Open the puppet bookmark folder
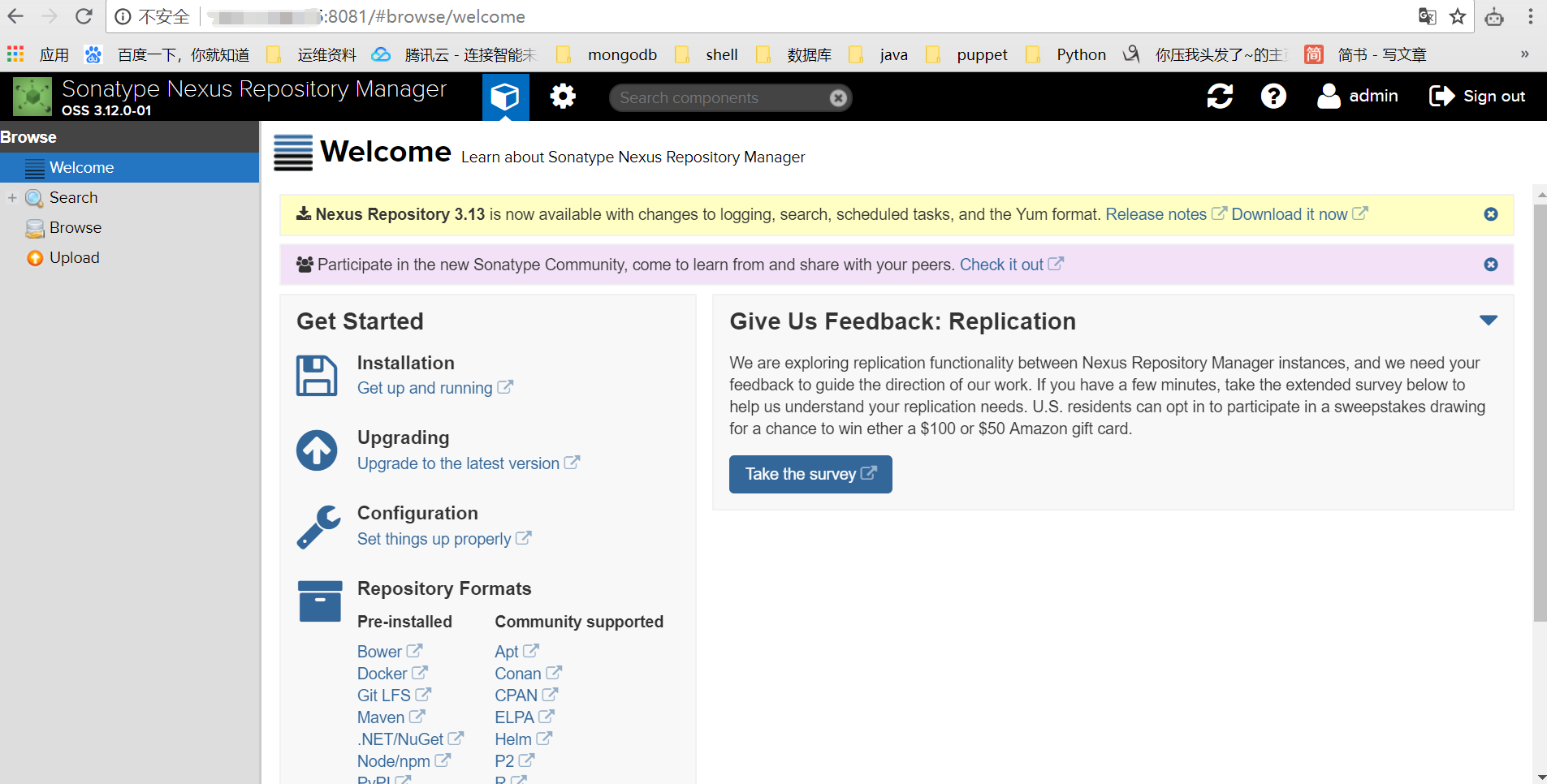This screenshot has width=1547, height=784. tap(966, 54)
